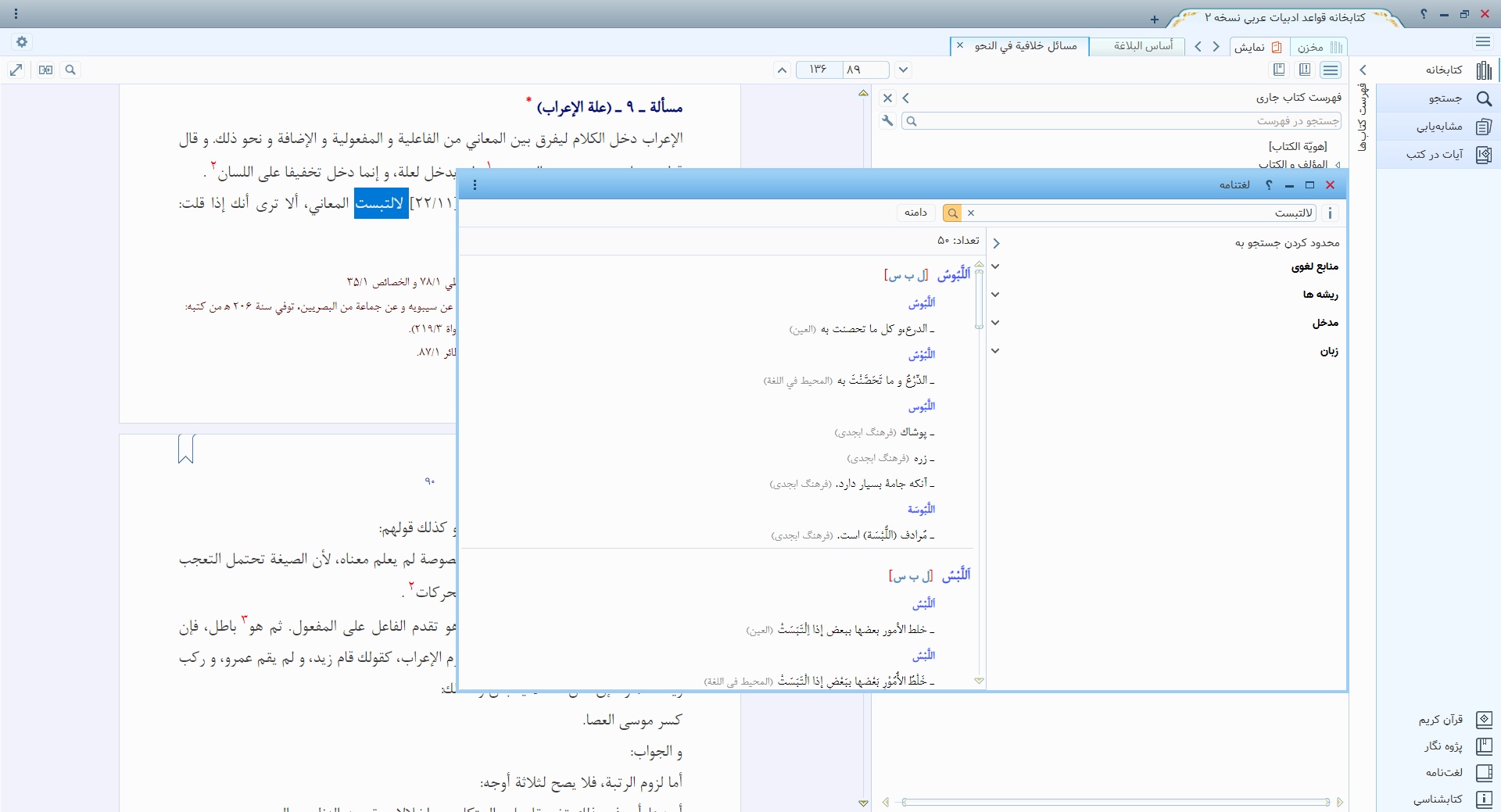Open قرآن کریم from bottom sidebar
Image resolution: width=1501 pixels, height=812 pixels.
(1454, 720)
